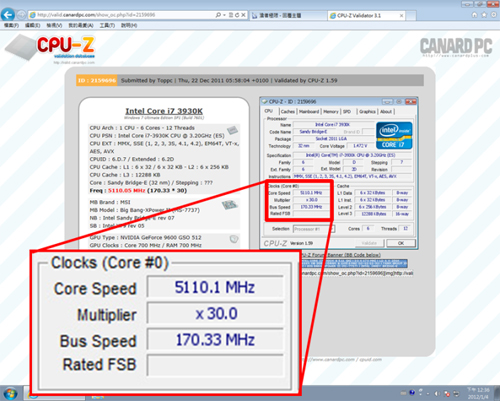The width and height of the screenshot is (500, 401).
Task: Close the CPU-Z Validator 3.1 tab
Action: point(401,15)
